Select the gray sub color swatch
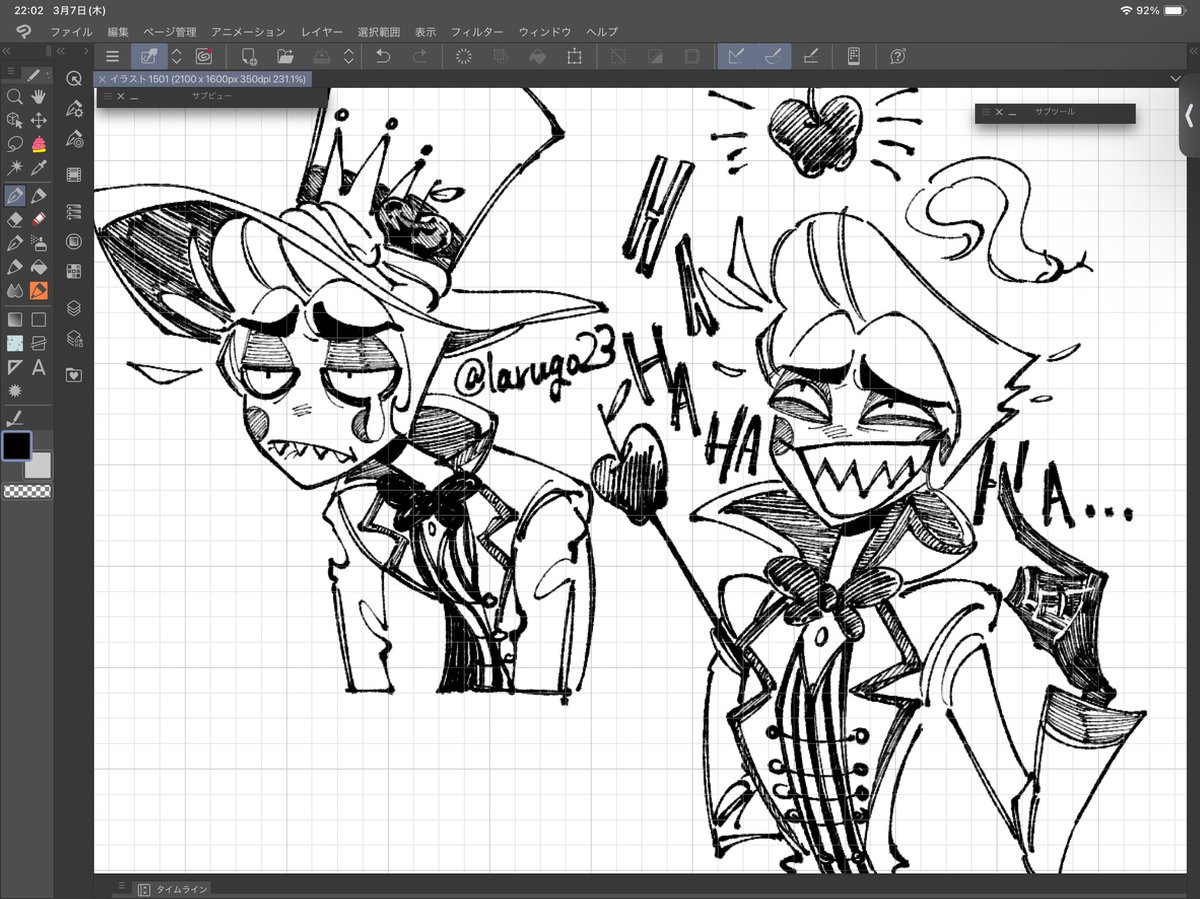Viewport: 1200px width, 899px height. tap(38, 465)
